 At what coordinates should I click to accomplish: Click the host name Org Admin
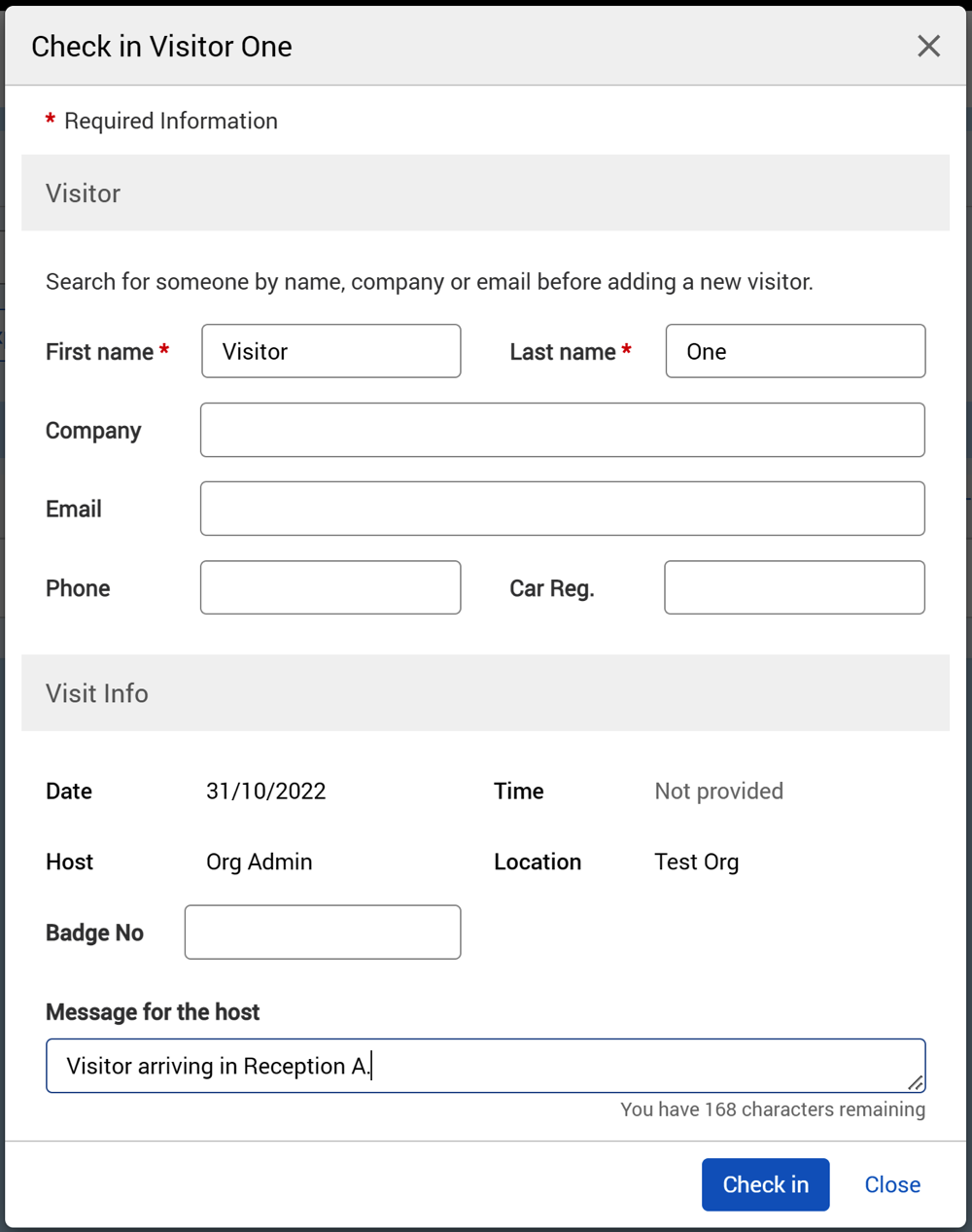[259, 862]
